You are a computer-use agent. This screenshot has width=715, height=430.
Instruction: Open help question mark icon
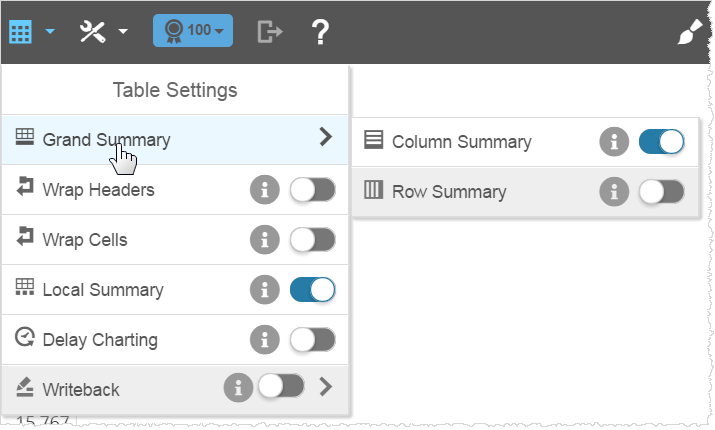coord(320,31)
